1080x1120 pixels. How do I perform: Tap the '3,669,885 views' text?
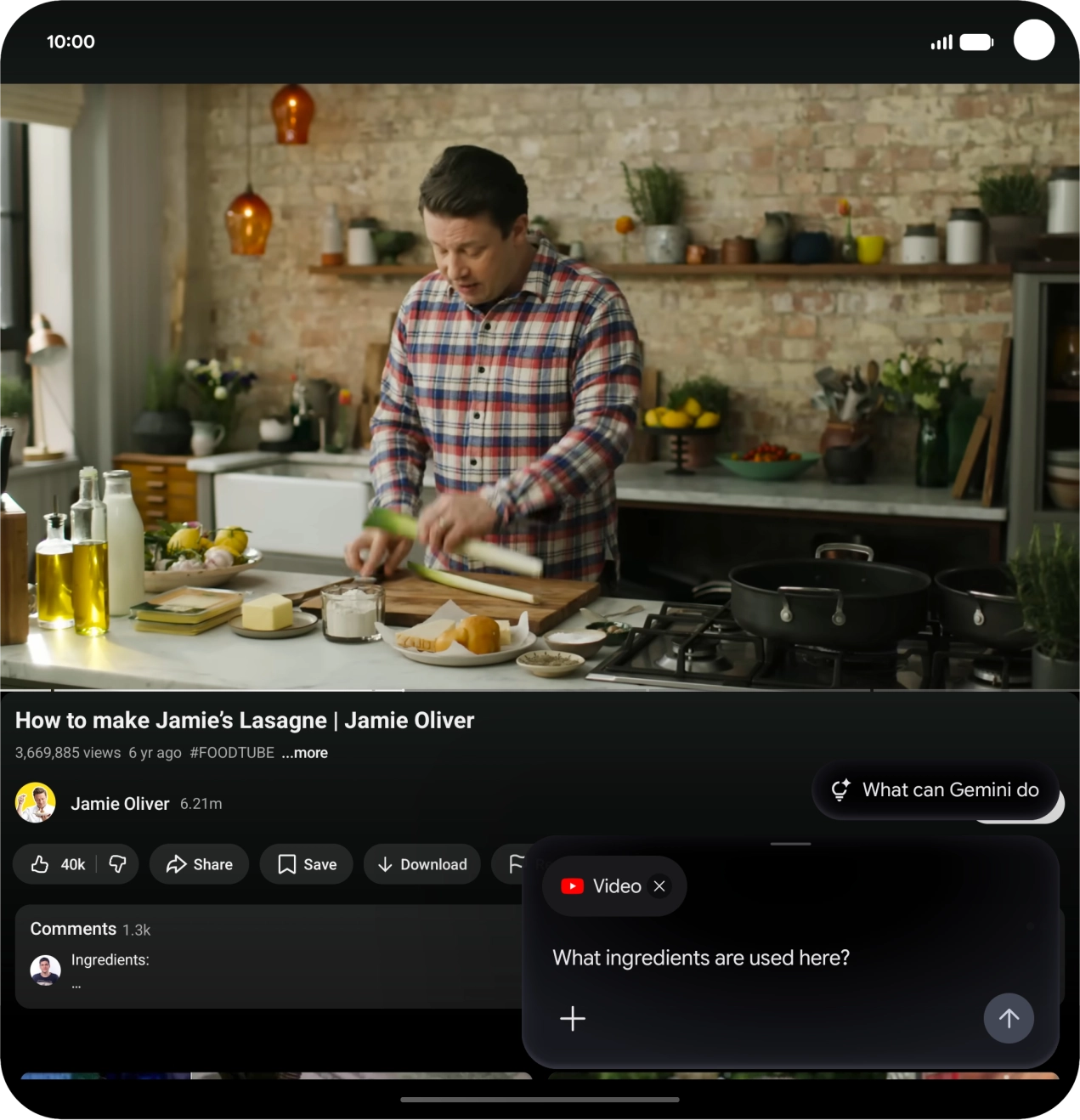68,753
